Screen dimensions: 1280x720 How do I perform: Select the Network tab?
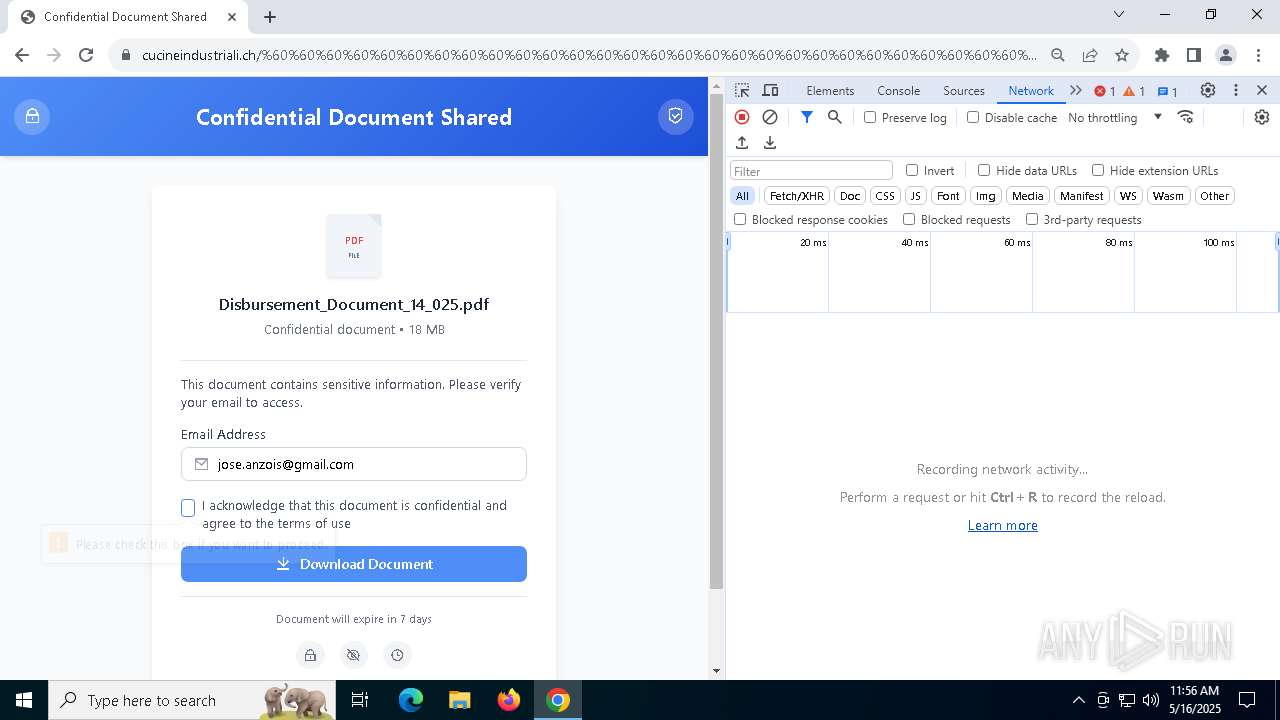1031,91
